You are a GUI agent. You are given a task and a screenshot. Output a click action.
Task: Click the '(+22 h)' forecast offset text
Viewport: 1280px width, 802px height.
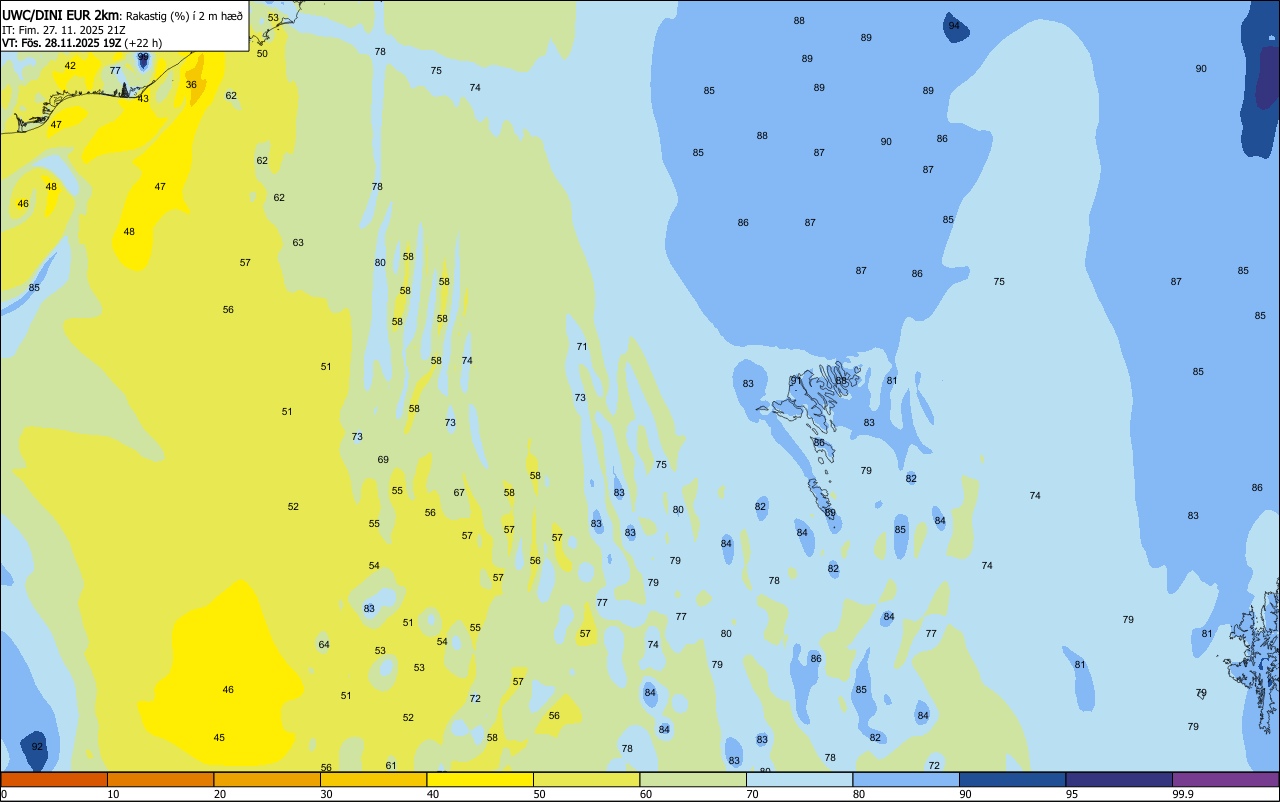pyautogui.click(x=143, y=43)
